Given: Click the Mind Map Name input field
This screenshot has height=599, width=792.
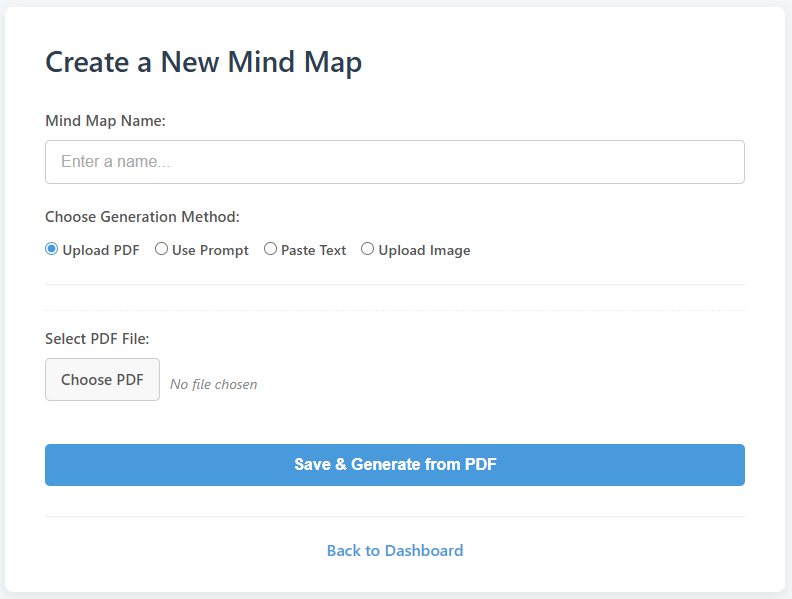Looking at the screenshot, I should pos(394,162).
